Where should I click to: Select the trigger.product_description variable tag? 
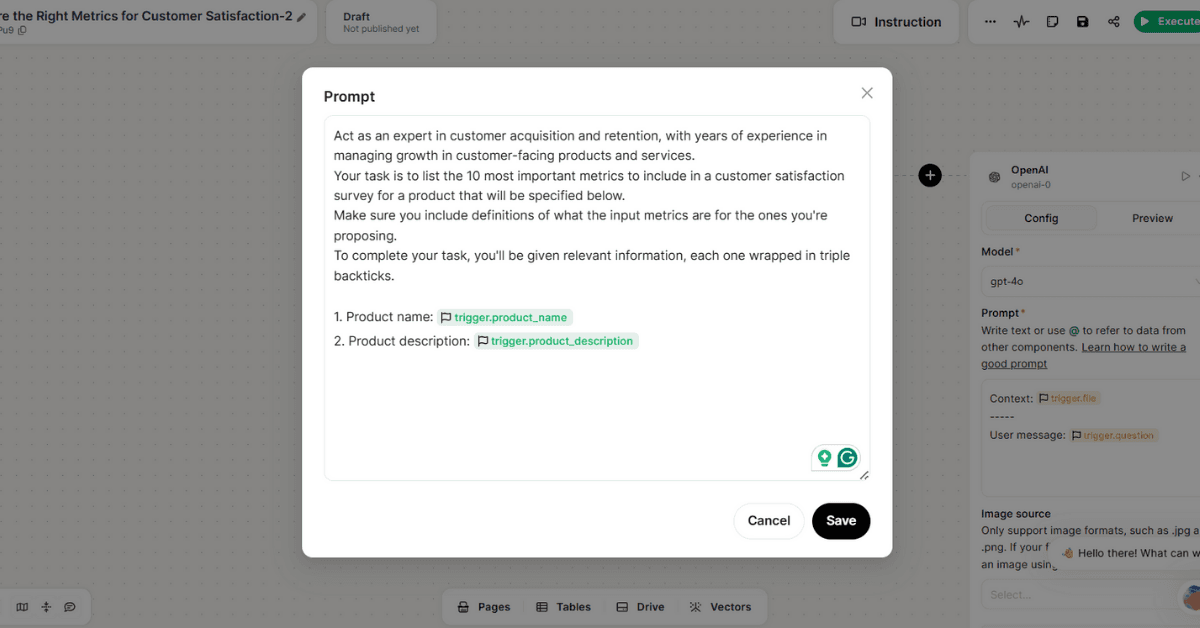click(556, 341)
